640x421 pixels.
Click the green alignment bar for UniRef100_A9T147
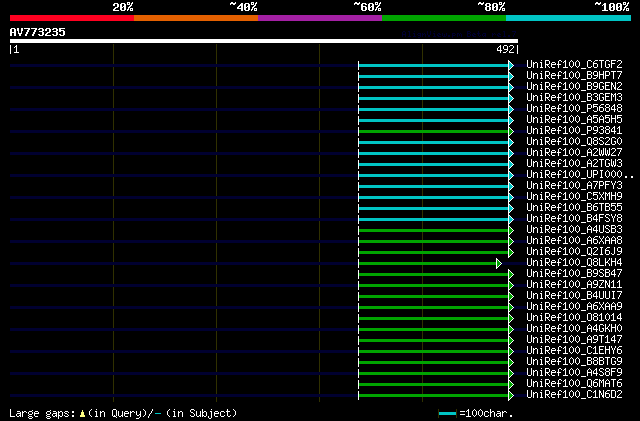[433, 341]
